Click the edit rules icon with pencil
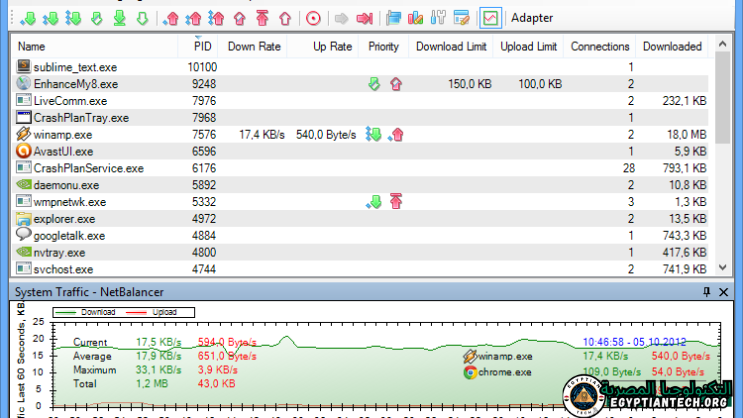This screenshot has height=418, width=743. coord(462,18)
